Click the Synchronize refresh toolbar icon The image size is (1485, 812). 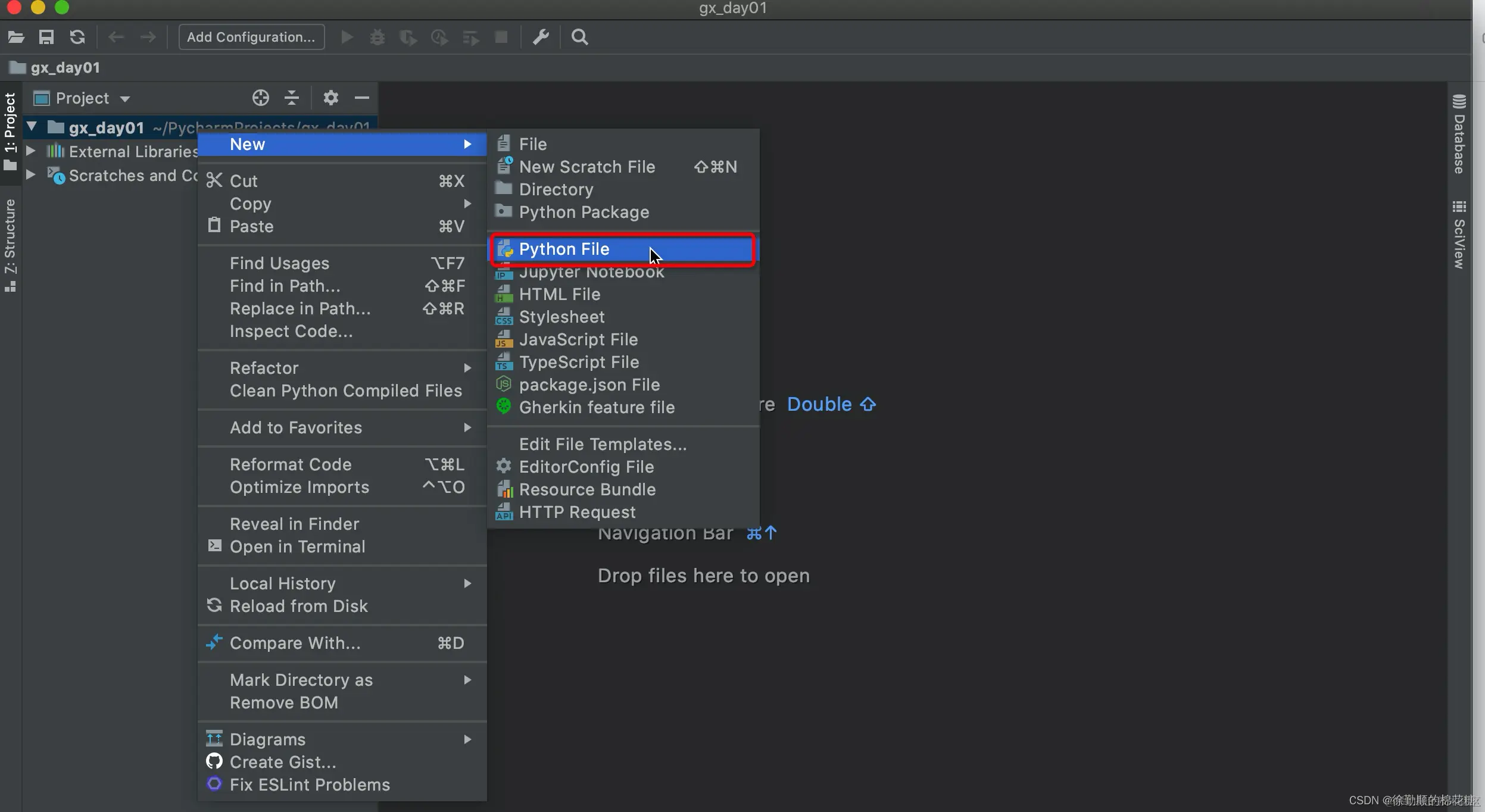pos(77,37)
